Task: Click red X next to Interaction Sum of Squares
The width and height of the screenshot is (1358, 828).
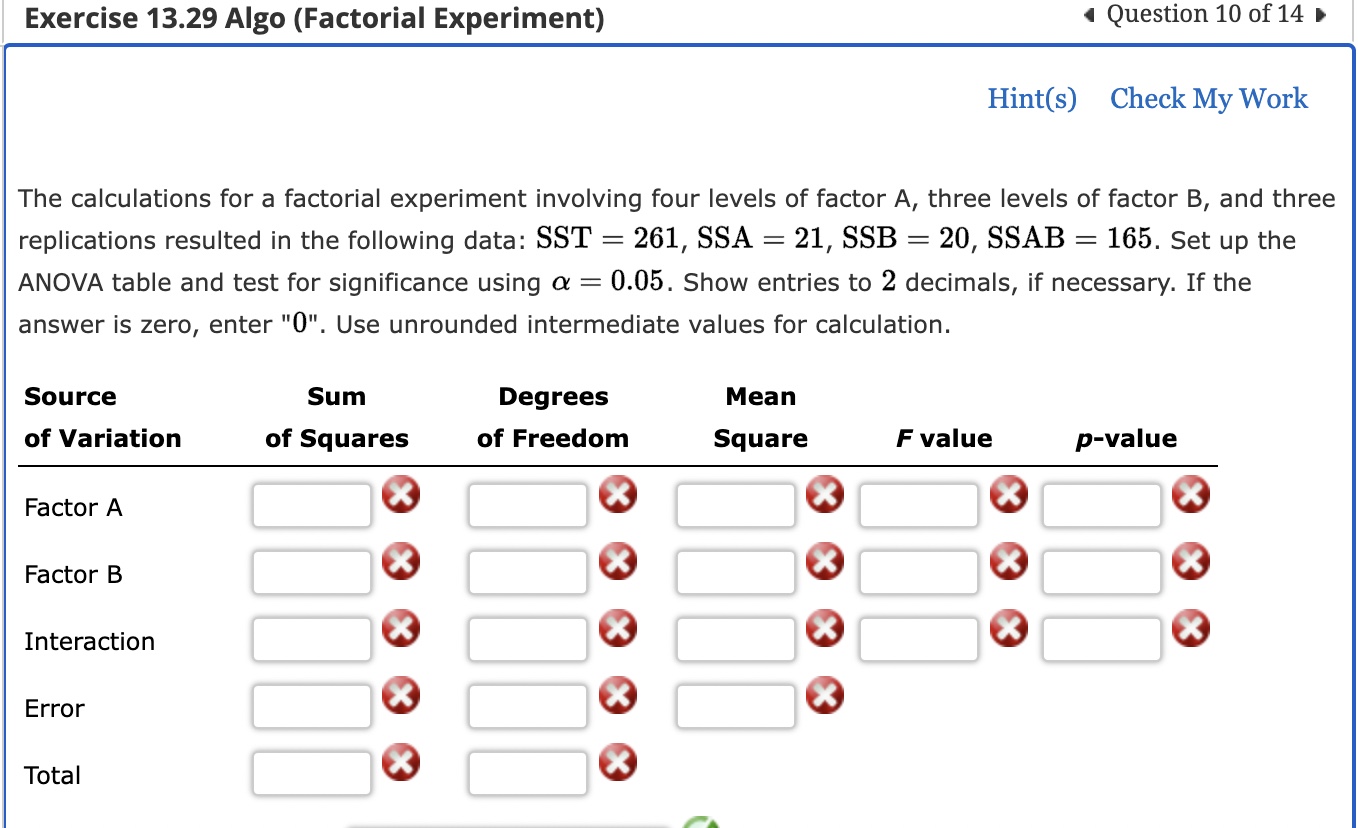Action: pos(401,628)
